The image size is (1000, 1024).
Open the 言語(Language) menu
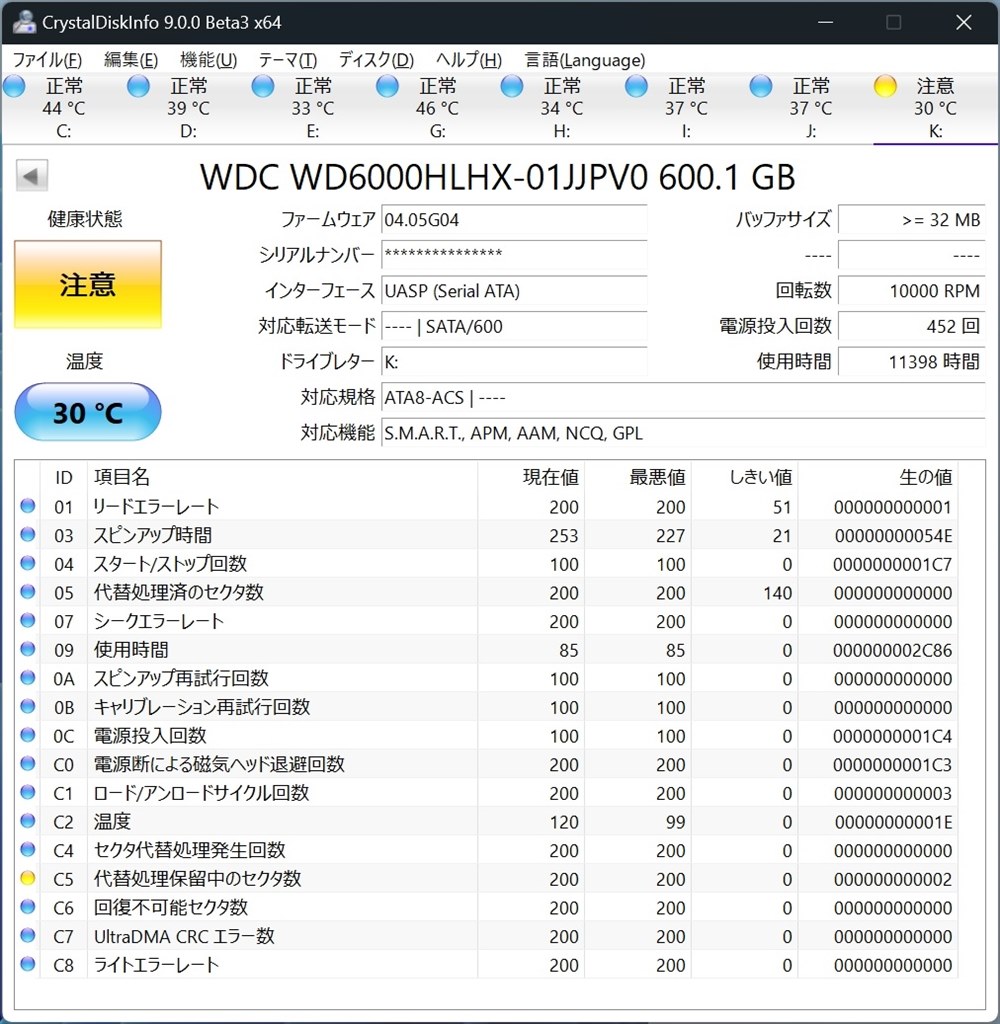pos(584,60)
